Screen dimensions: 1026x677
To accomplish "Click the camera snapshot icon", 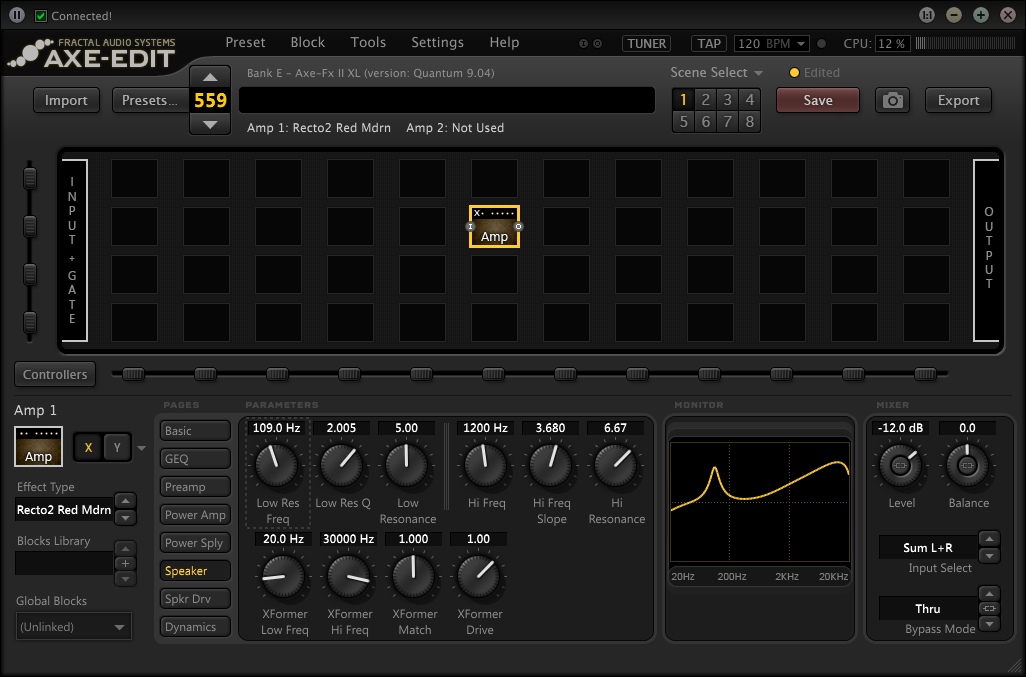I will click(x=893, y=101).
